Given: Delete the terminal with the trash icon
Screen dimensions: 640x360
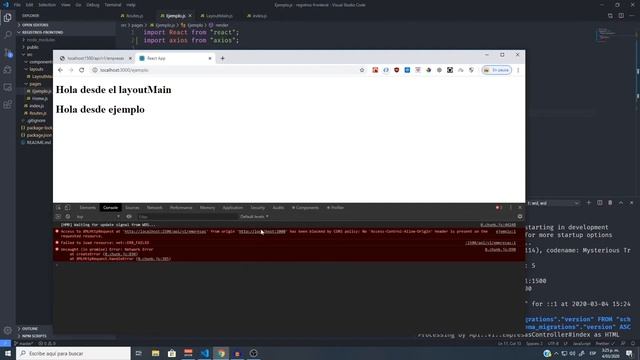Looking at the screenshot, I should click(610, 203).
